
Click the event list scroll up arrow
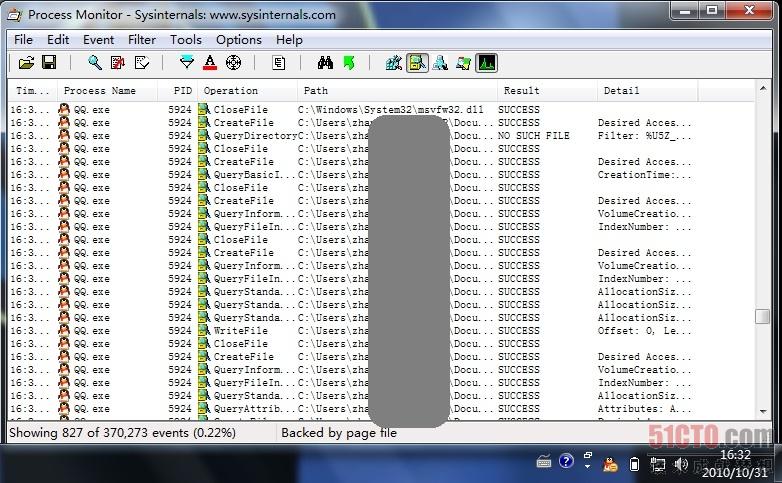pos(763,88)
